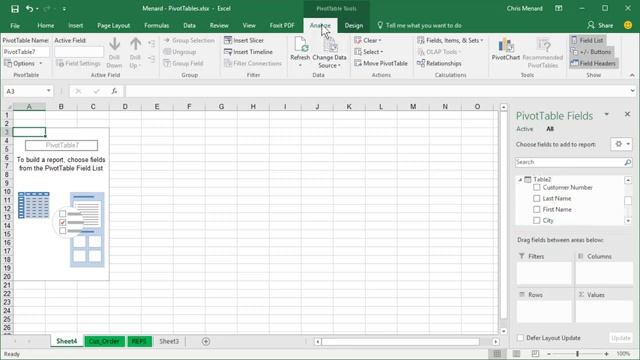Open the Relationships tool
The width and height of the screenshot is (640, 360).
click(x=439, y=63)
